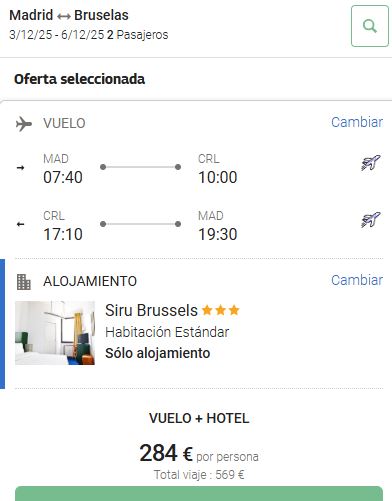Click the Madrid Bruselas route title
Viewport: 392px width, 501px height.
coord(69,15)
